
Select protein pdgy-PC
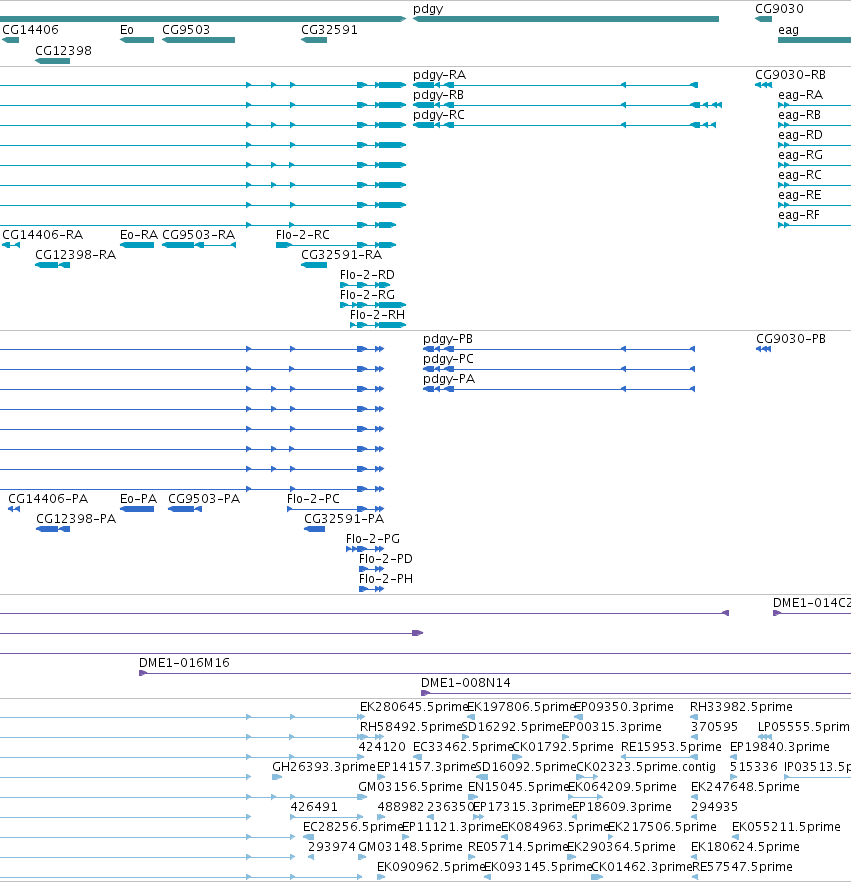pos(559,369)
